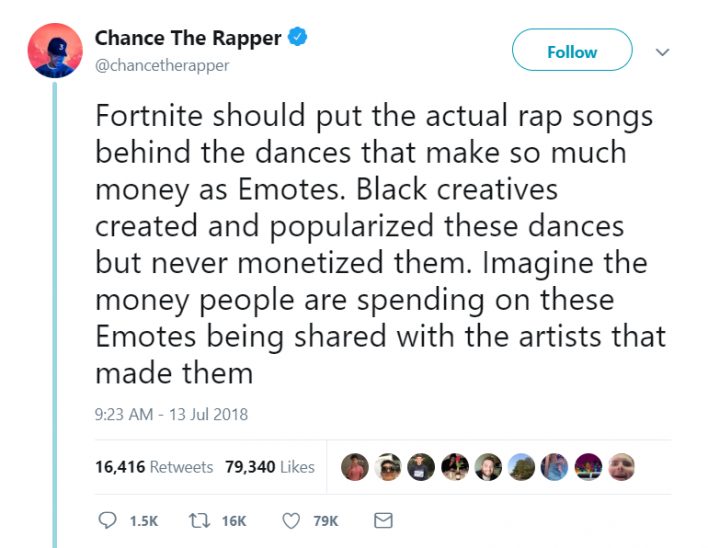Viewport: 708px width, 548px height.
Task: Open direct message envelope icon
Action: point(382,521)
